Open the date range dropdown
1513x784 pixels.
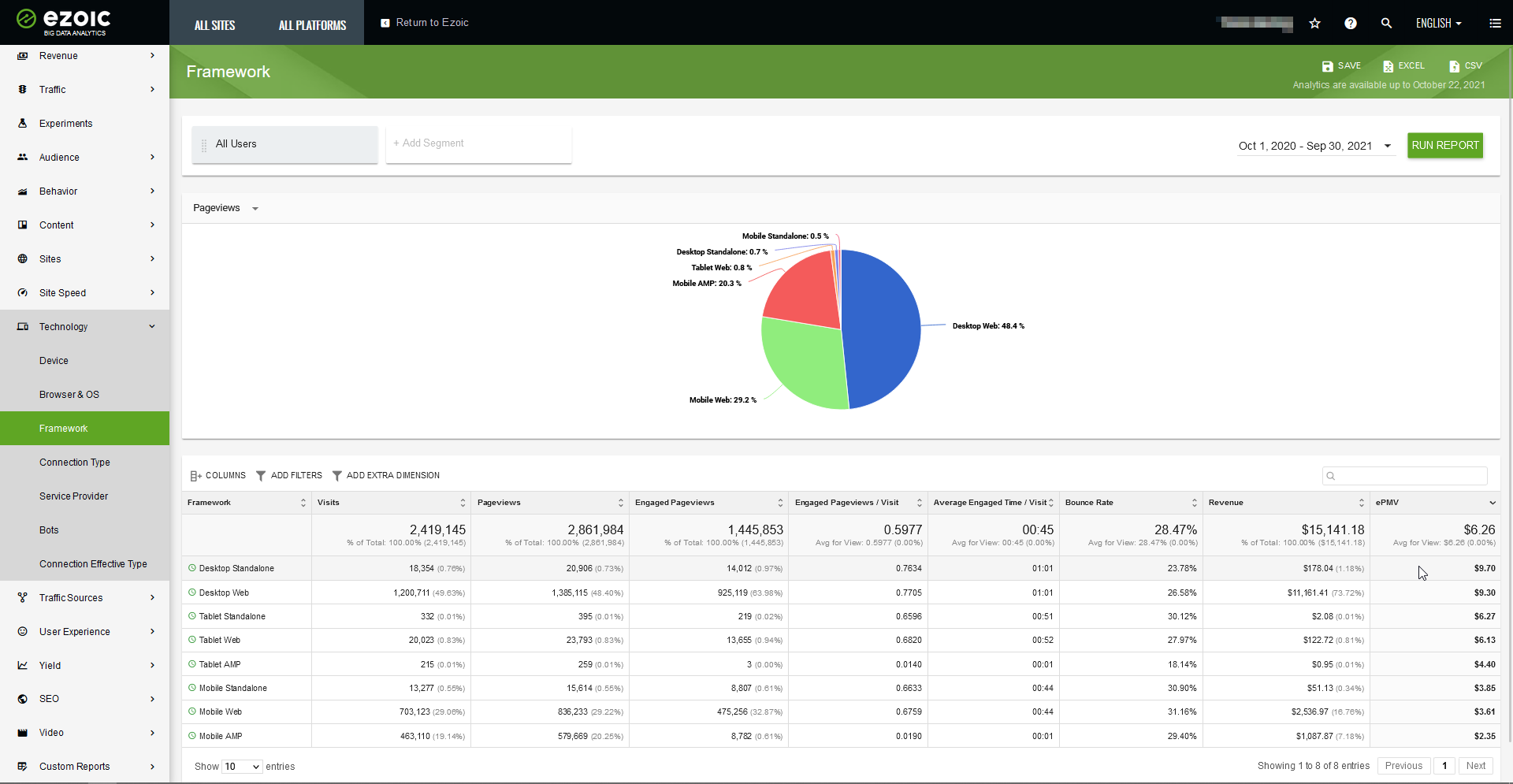point(1314,146)
